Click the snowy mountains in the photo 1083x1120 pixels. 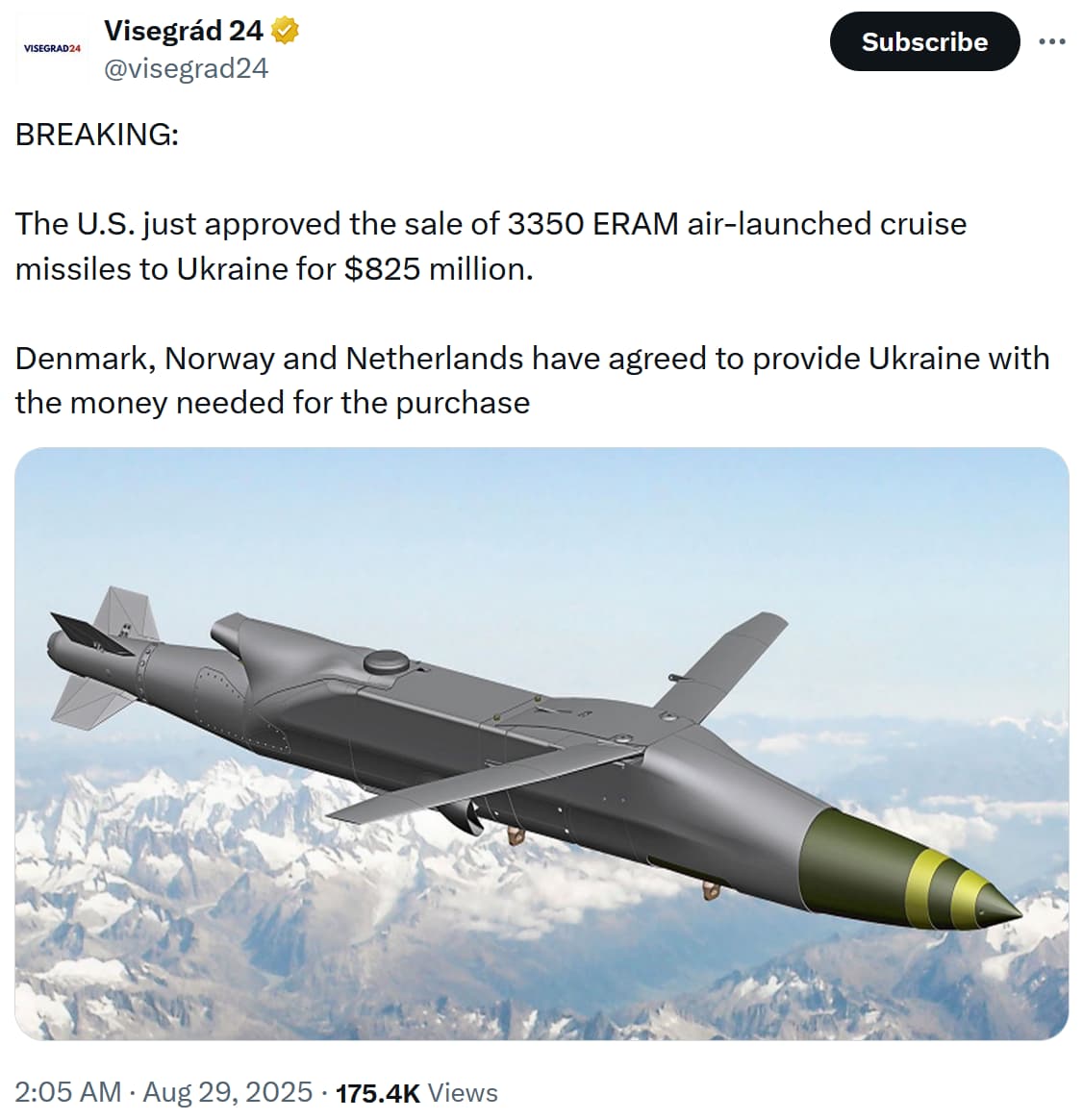[192, 894]
